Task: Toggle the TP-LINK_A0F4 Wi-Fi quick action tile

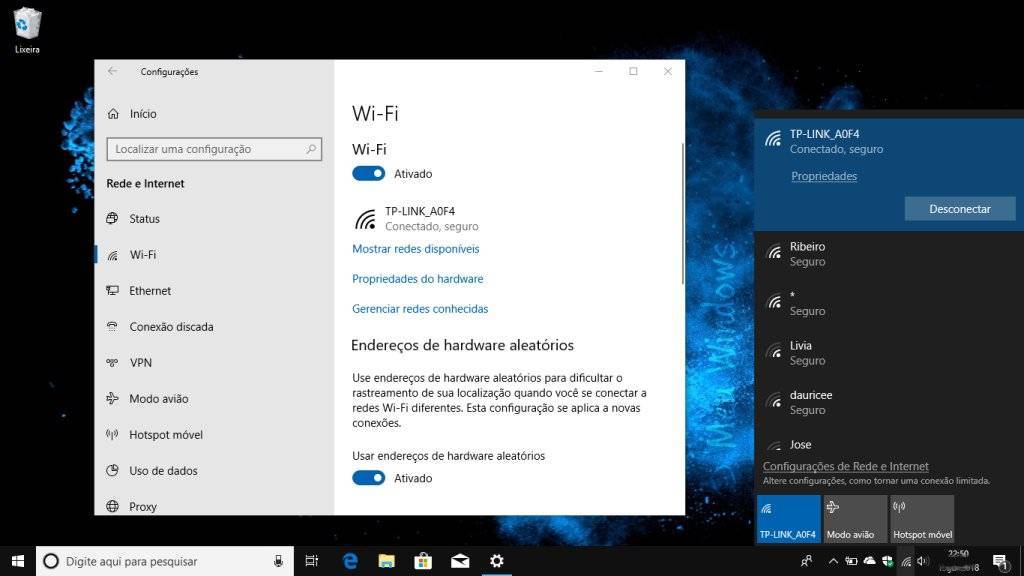Action: tap(788, 519)
